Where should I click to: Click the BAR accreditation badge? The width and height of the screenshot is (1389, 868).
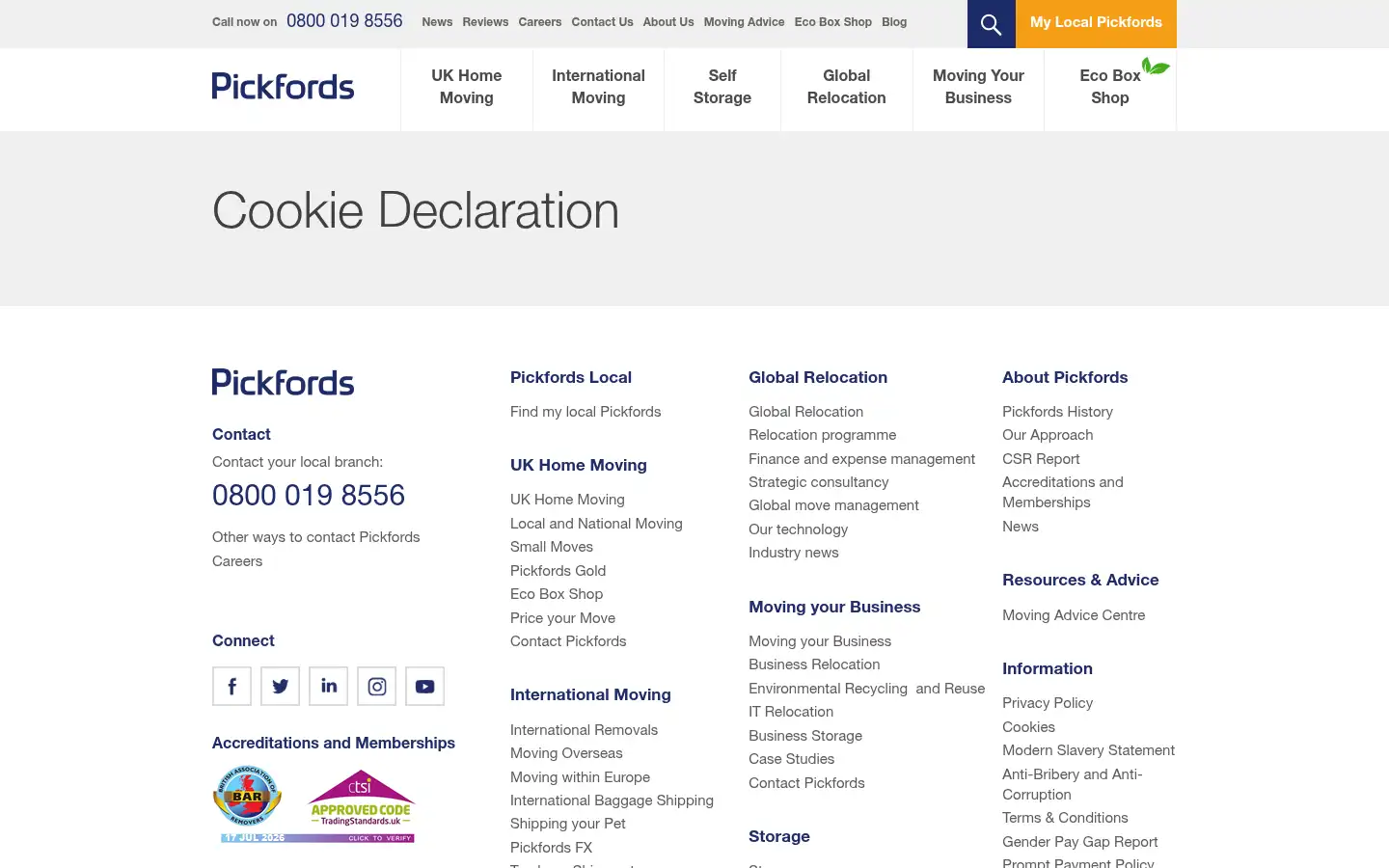[x=247, y=797]
